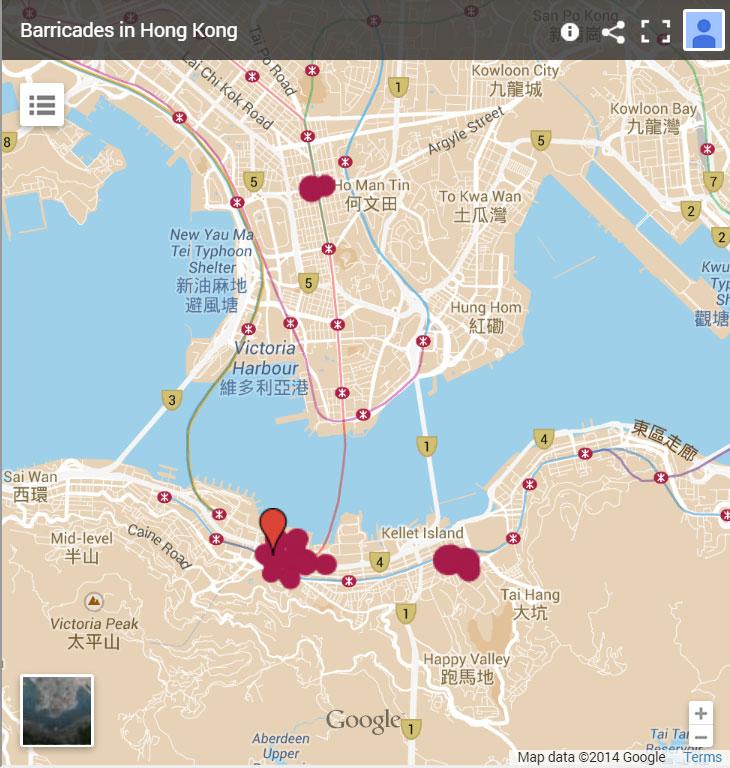730x768 pixels.
Task: Click the 'Ho Man Tin' place label
Action: coord(372,185)
